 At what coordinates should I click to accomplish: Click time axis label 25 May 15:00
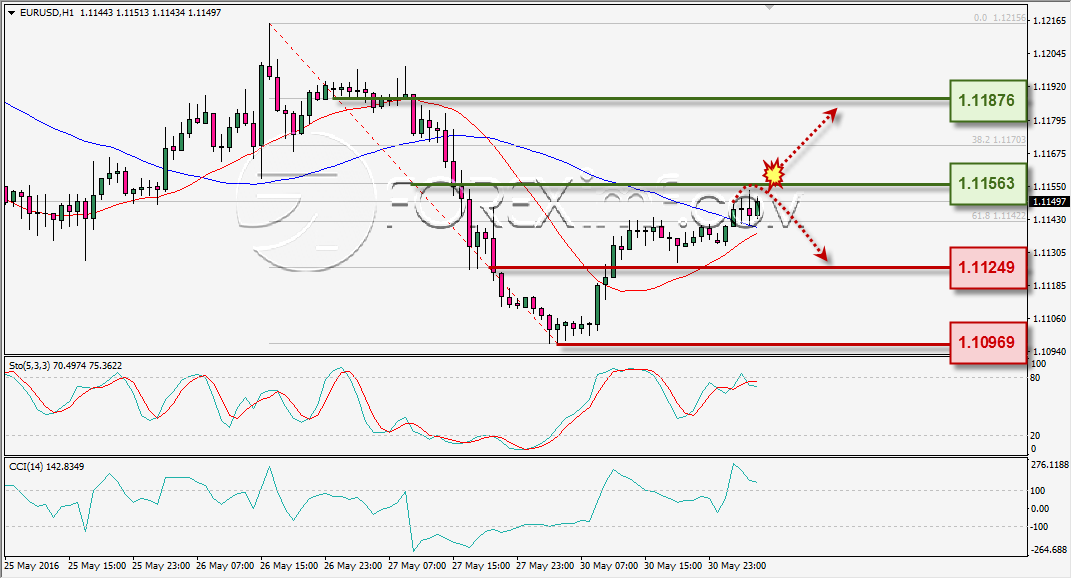97,566
